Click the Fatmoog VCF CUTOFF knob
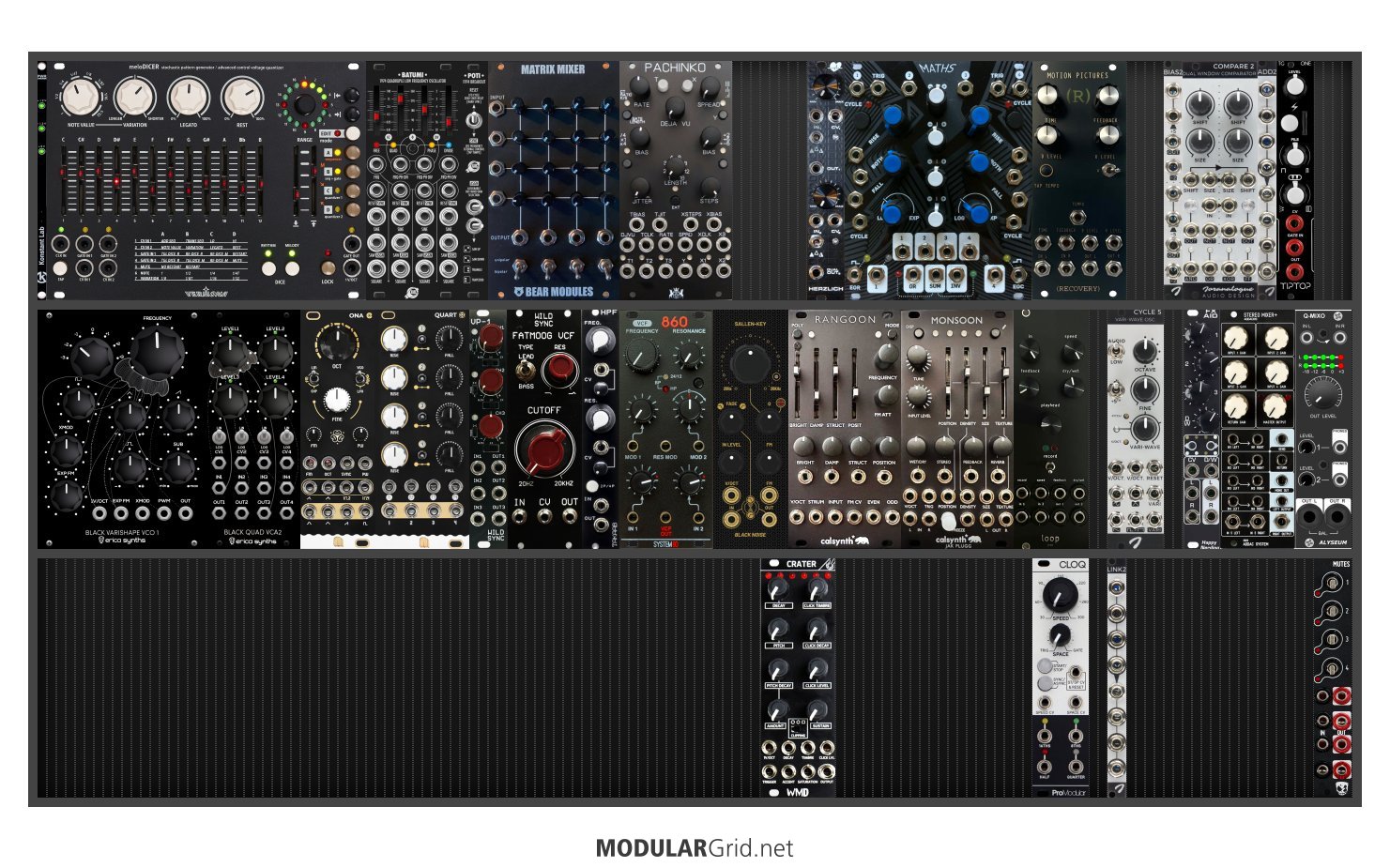The height and width of the screenshot is (868, 1390). point(543,449)
